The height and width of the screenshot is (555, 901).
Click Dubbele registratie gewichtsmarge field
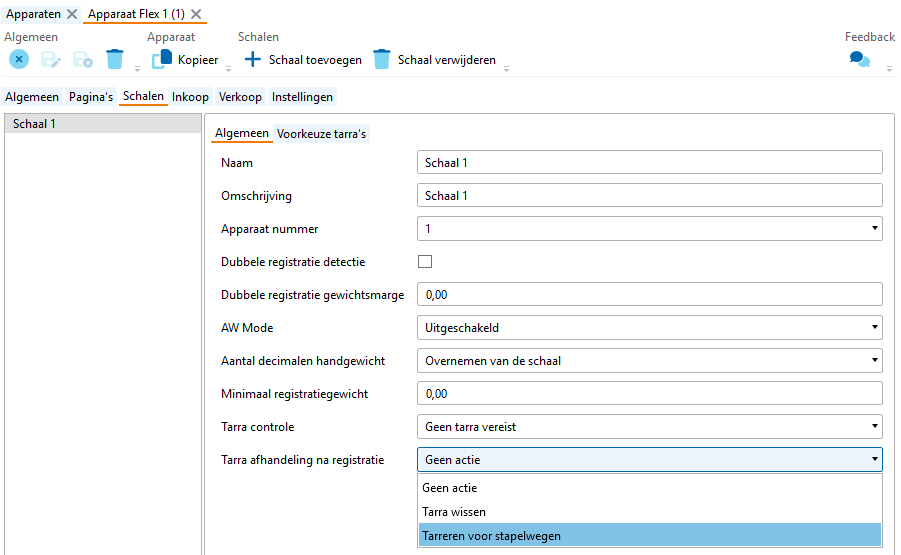tap(650, 294)
